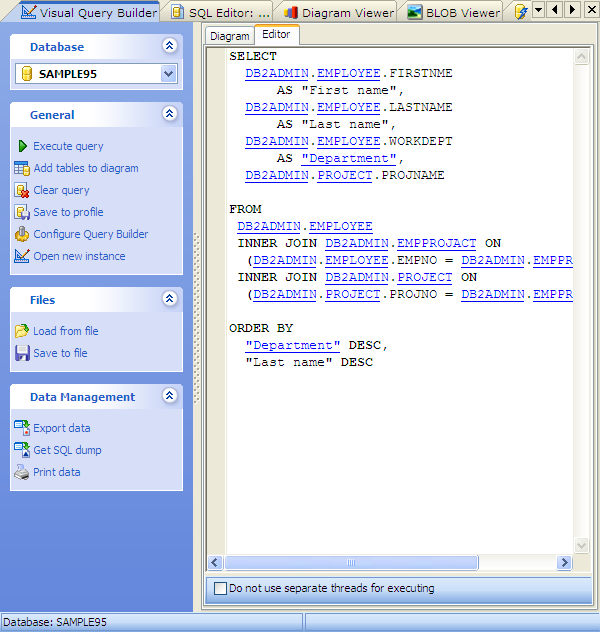Switch to SQL Editor tab
The image size is (600, 632).
220,12
